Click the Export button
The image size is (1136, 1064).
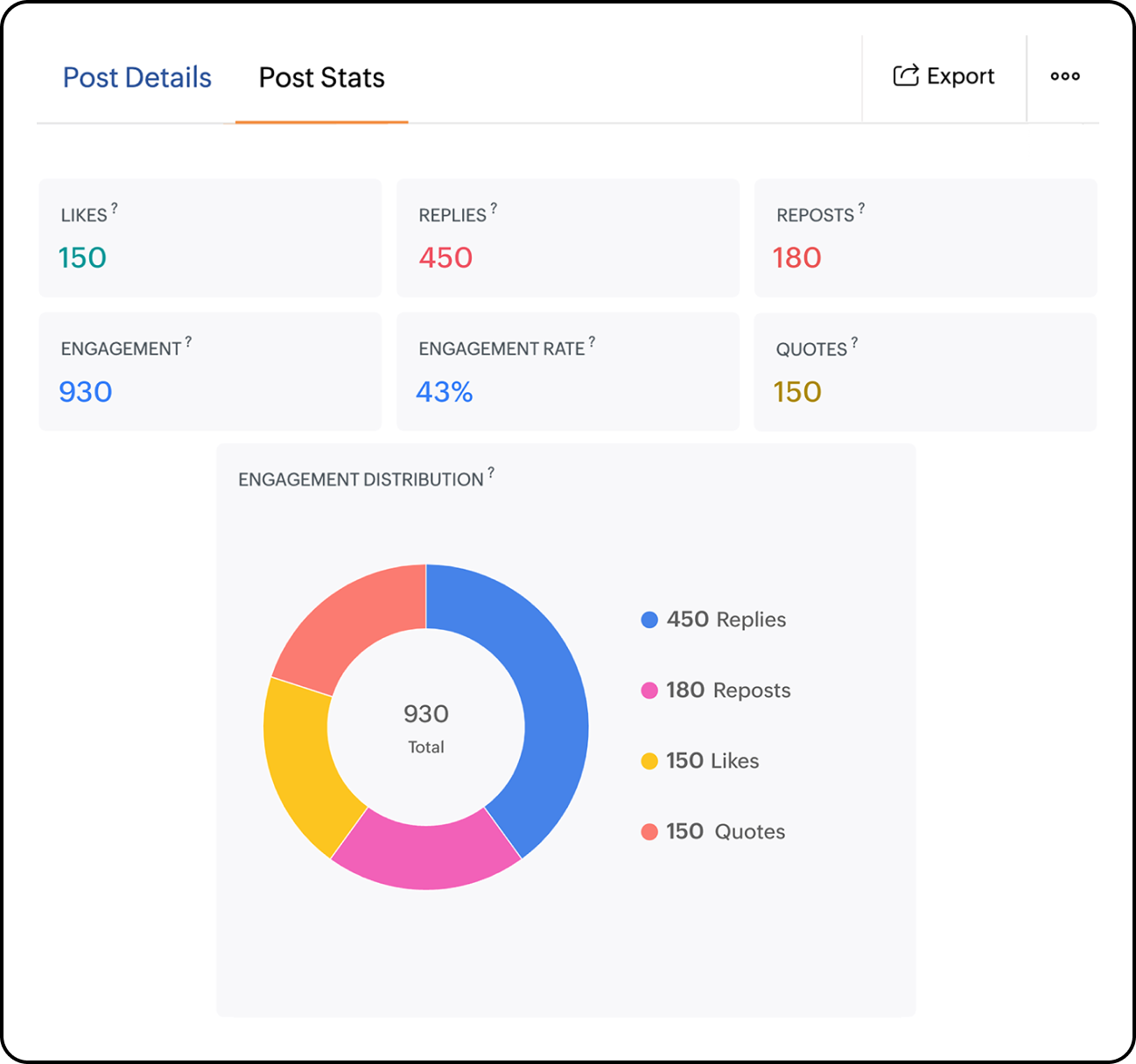[x=944, y=76]
